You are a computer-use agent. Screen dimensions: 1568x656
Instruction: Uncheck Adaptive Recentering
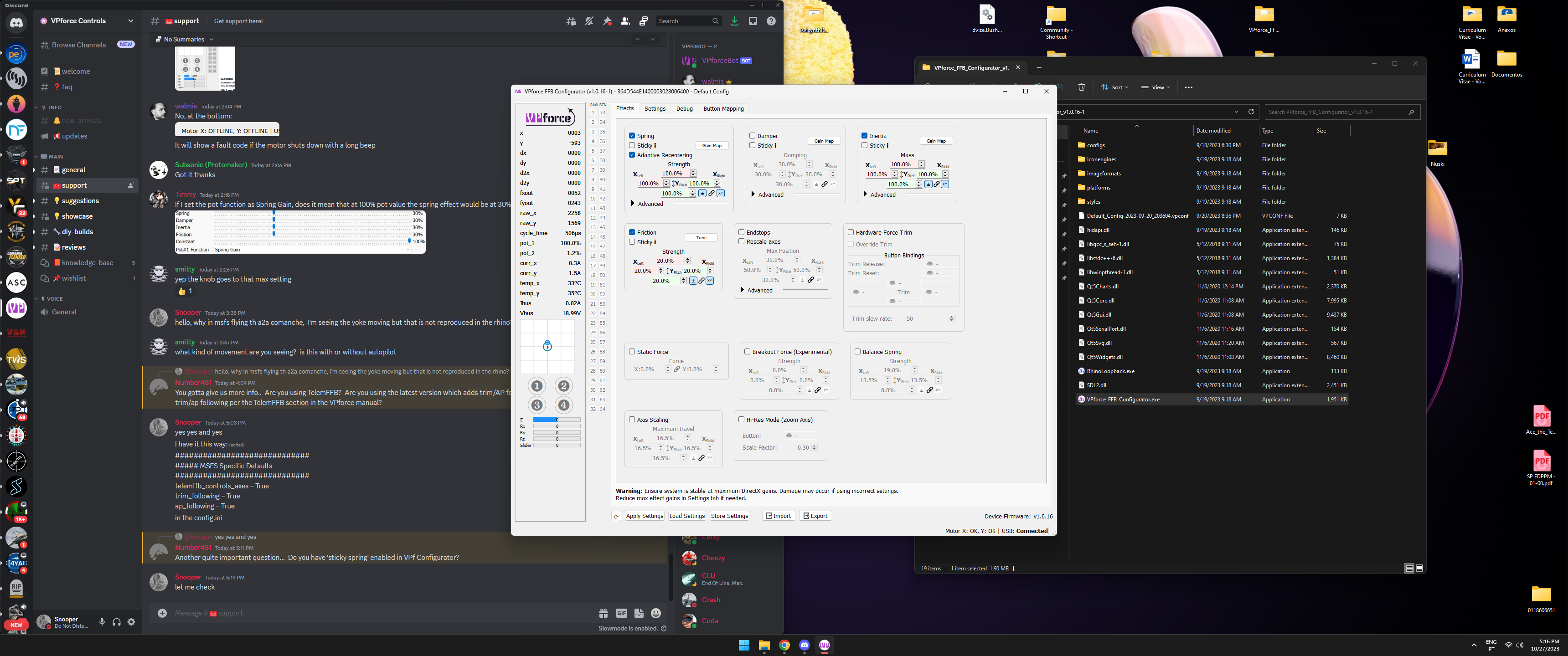click(x=632, y=155)
